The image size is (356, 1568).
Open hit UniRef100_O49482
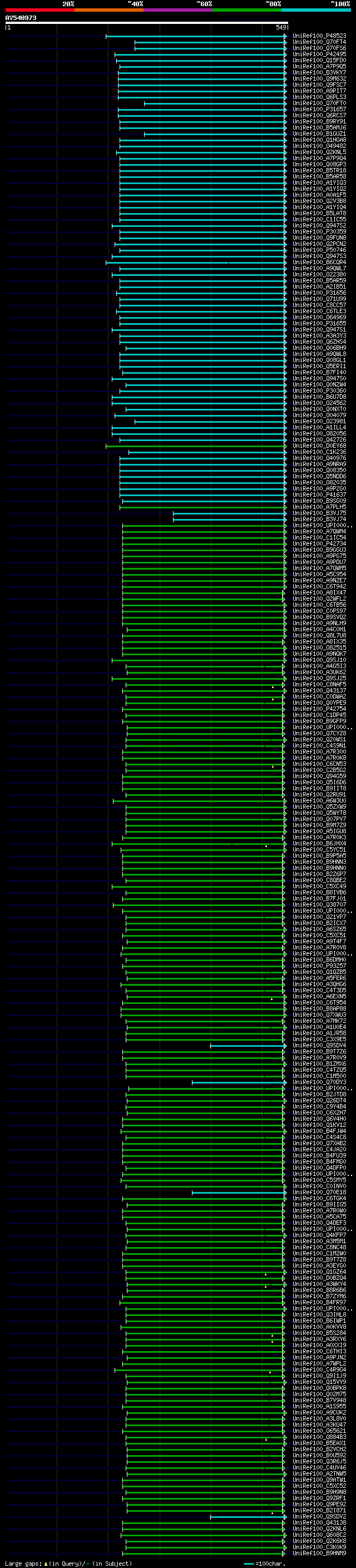[319, 146]
